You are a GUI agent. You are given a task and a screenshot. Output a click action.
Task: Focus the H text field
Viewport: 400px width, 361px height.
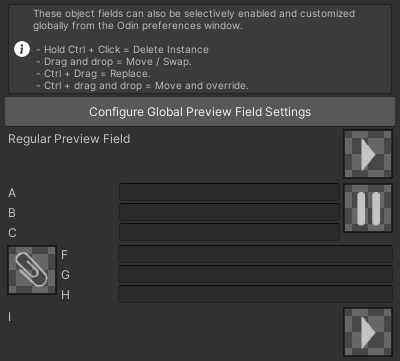click(x=255, y=294)
